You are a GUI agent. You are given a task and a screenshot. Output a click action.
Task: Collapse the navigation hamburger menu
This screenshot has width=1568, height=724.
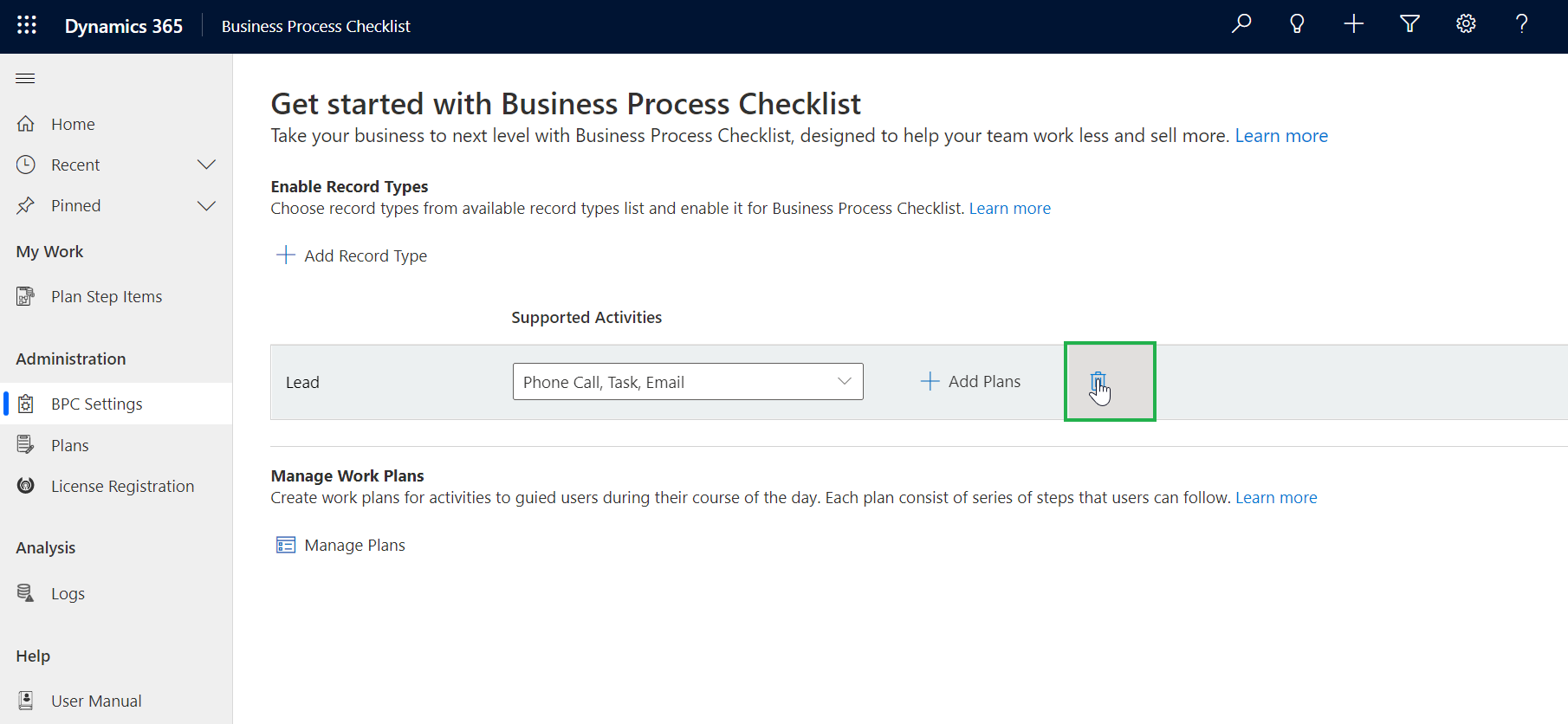click(x=25, y=79)
